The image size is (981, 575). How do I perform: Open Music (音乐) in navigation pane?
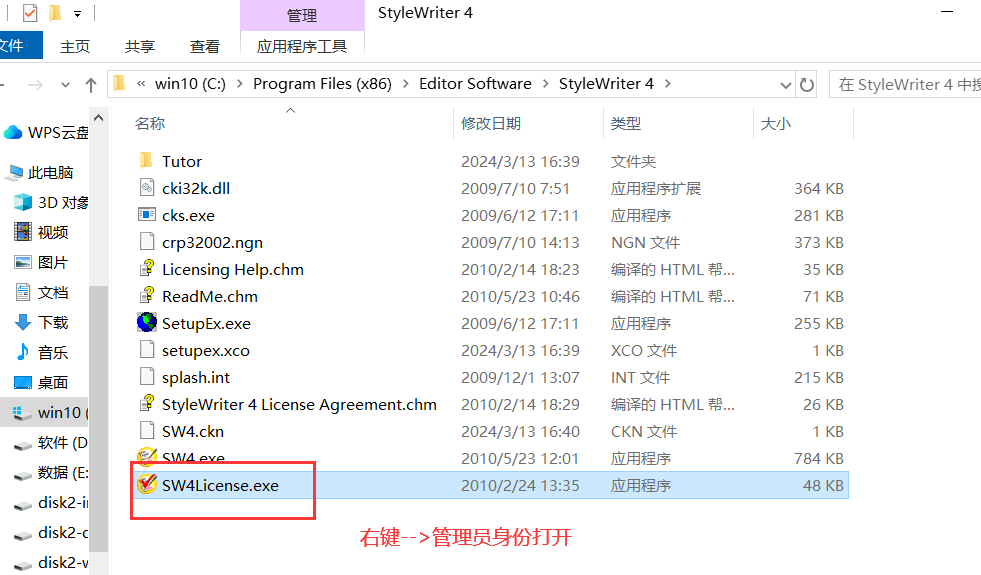pos(41,352)
